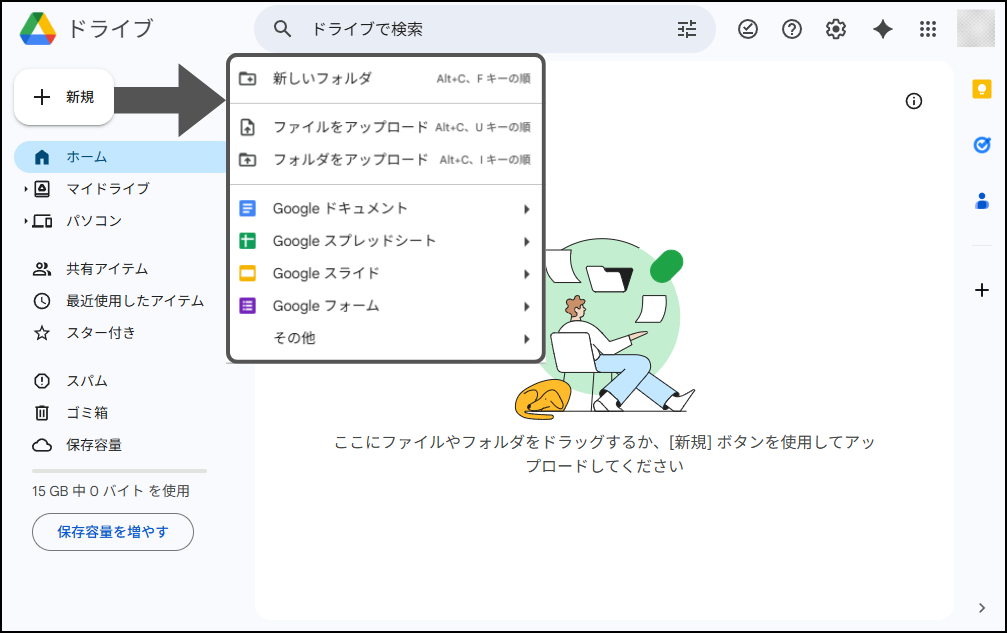Click the Alt+C、F キーの順 shortcut text
This screenshot has height=633, width=1007.
[484, 78]
